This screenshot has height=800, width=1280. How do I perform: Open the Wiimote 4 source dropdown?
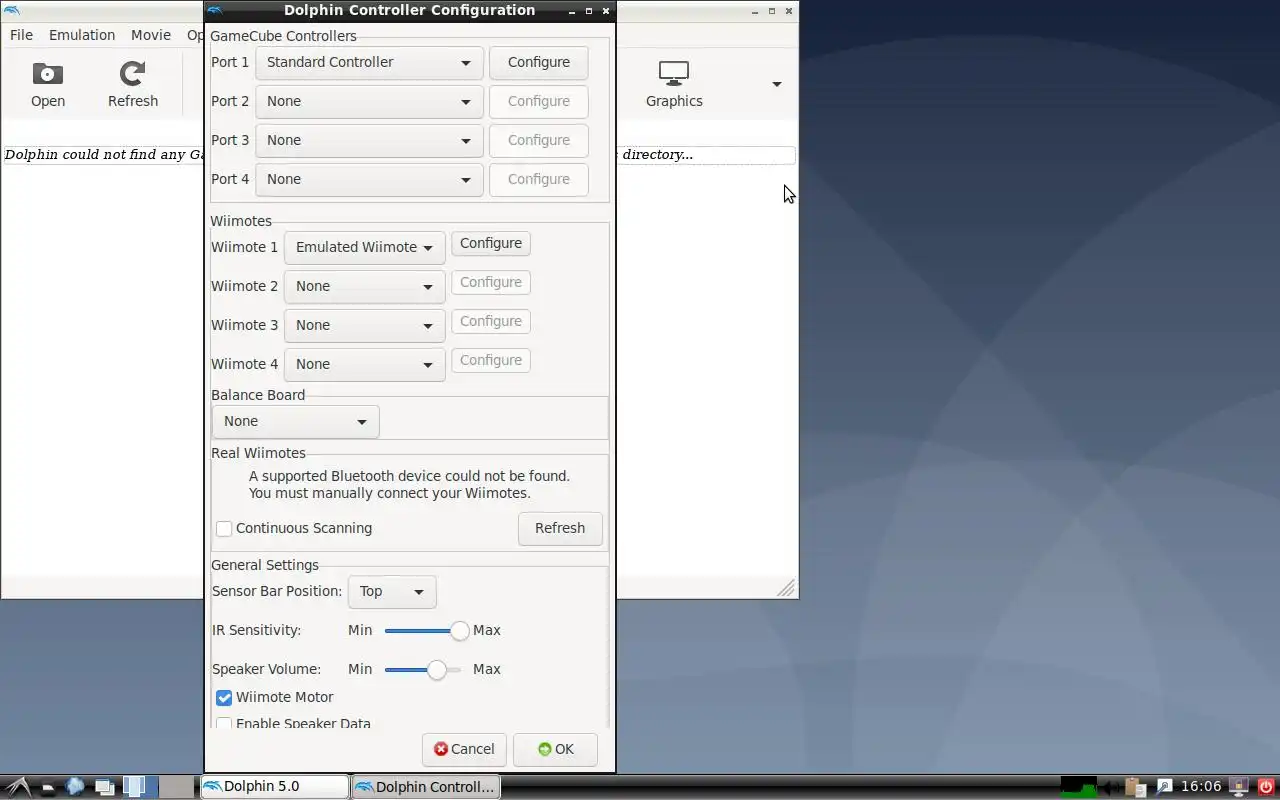coord(364,364)
